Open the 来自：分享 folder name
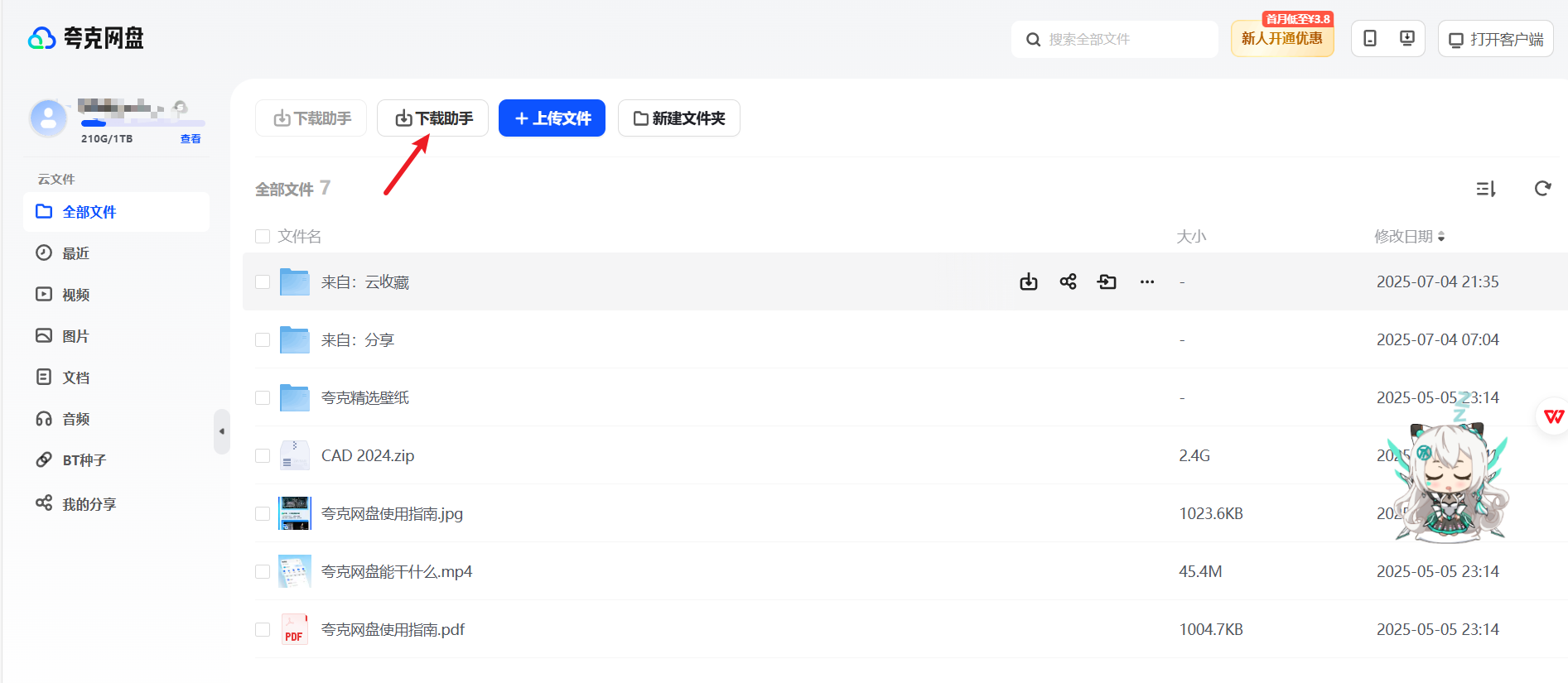1568x683 pixels. pos(358,339)
